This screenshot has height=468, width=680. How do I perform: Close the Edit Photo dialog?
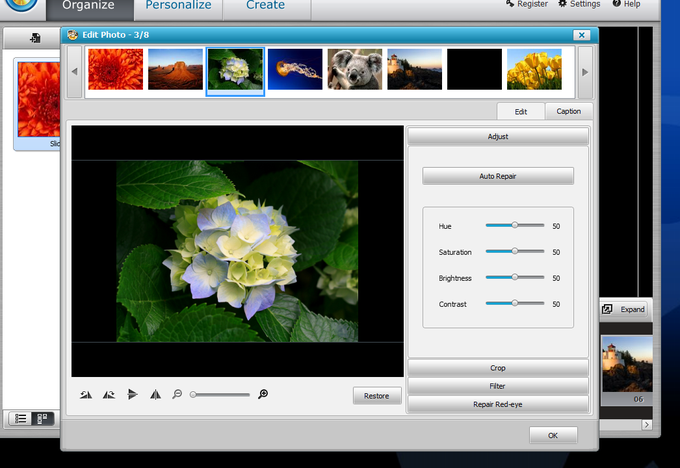pos(582,35)
